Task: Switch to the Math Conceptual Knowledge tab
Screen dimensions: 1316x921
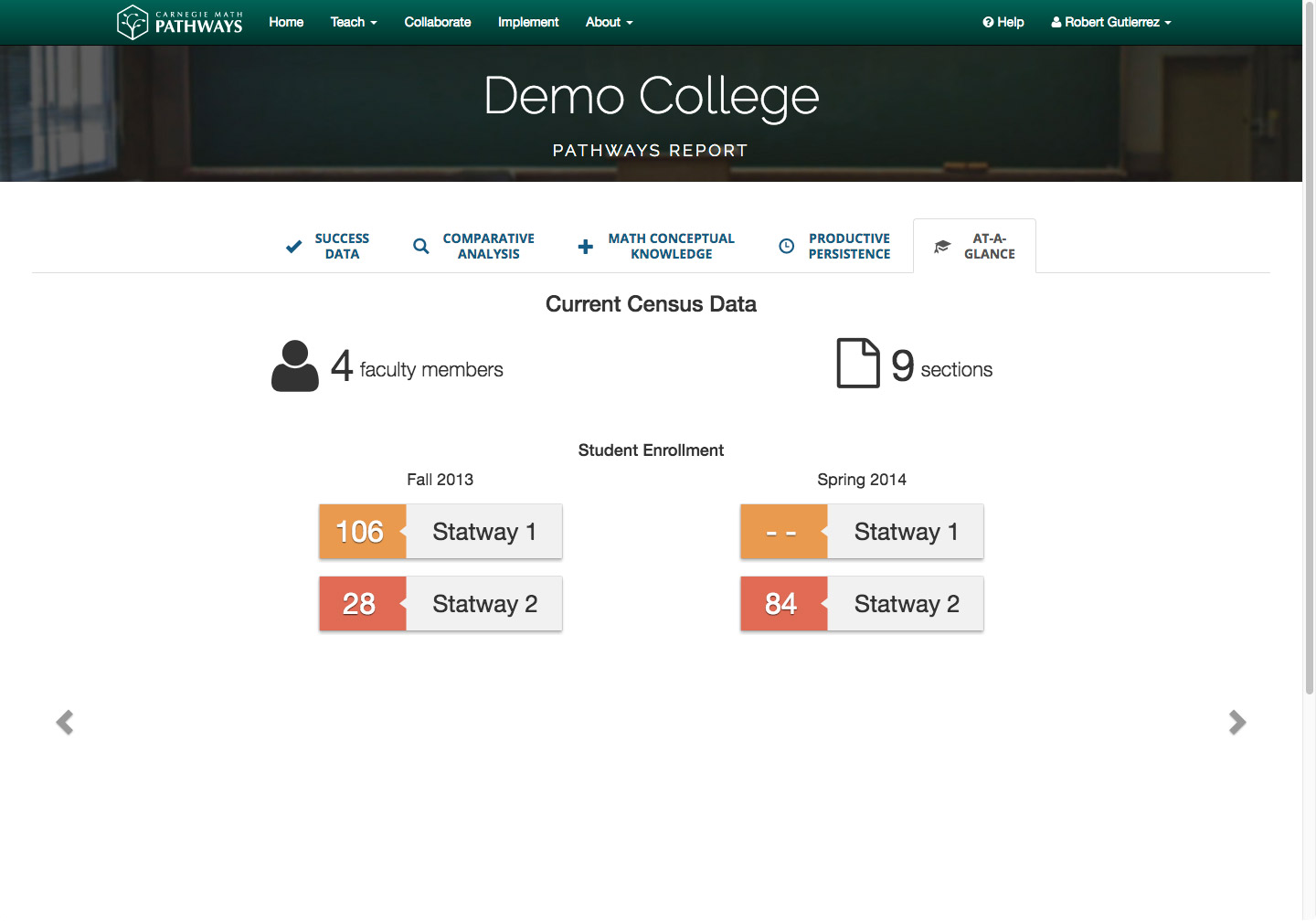Action: click(656, 246)
